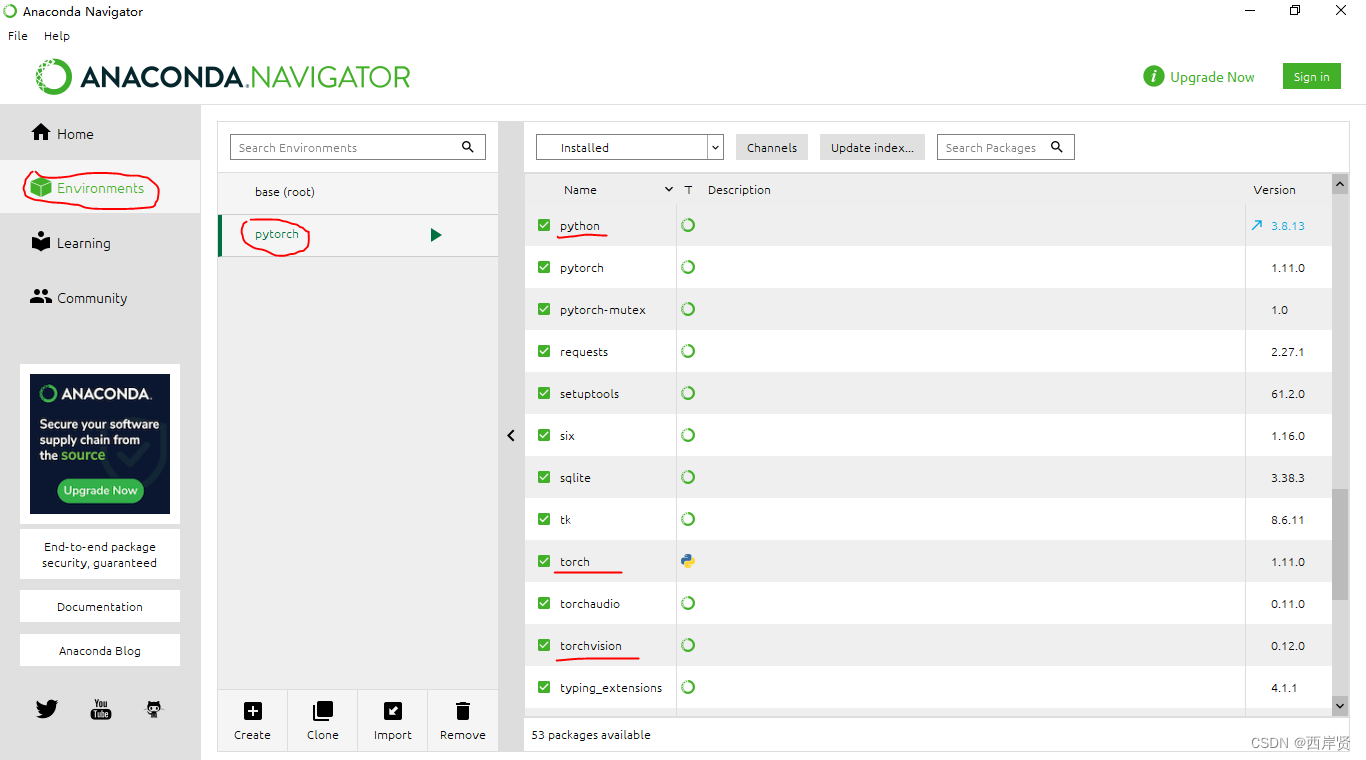The image size is (1366, 760).
Task: Open the Installed filter dropdown
Action: point(630,147)
